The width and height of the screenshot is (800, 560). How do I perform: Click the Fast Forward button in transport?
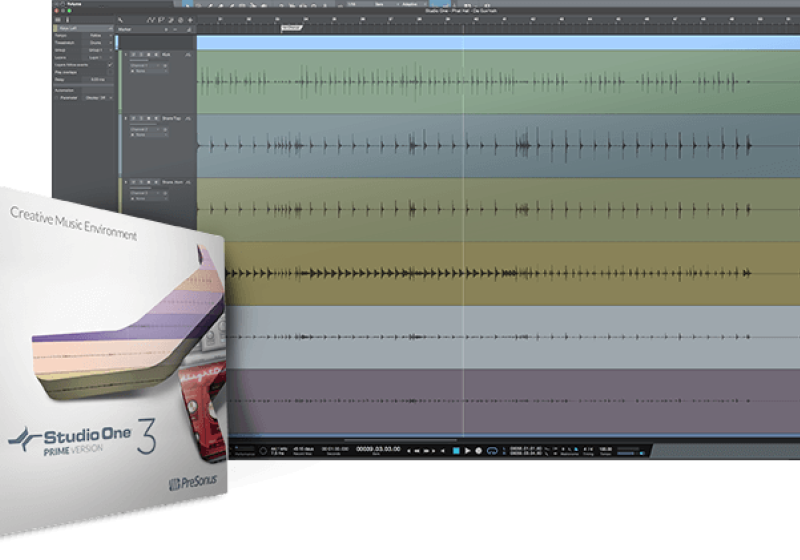pyautogui.click(x=427, y=451)
